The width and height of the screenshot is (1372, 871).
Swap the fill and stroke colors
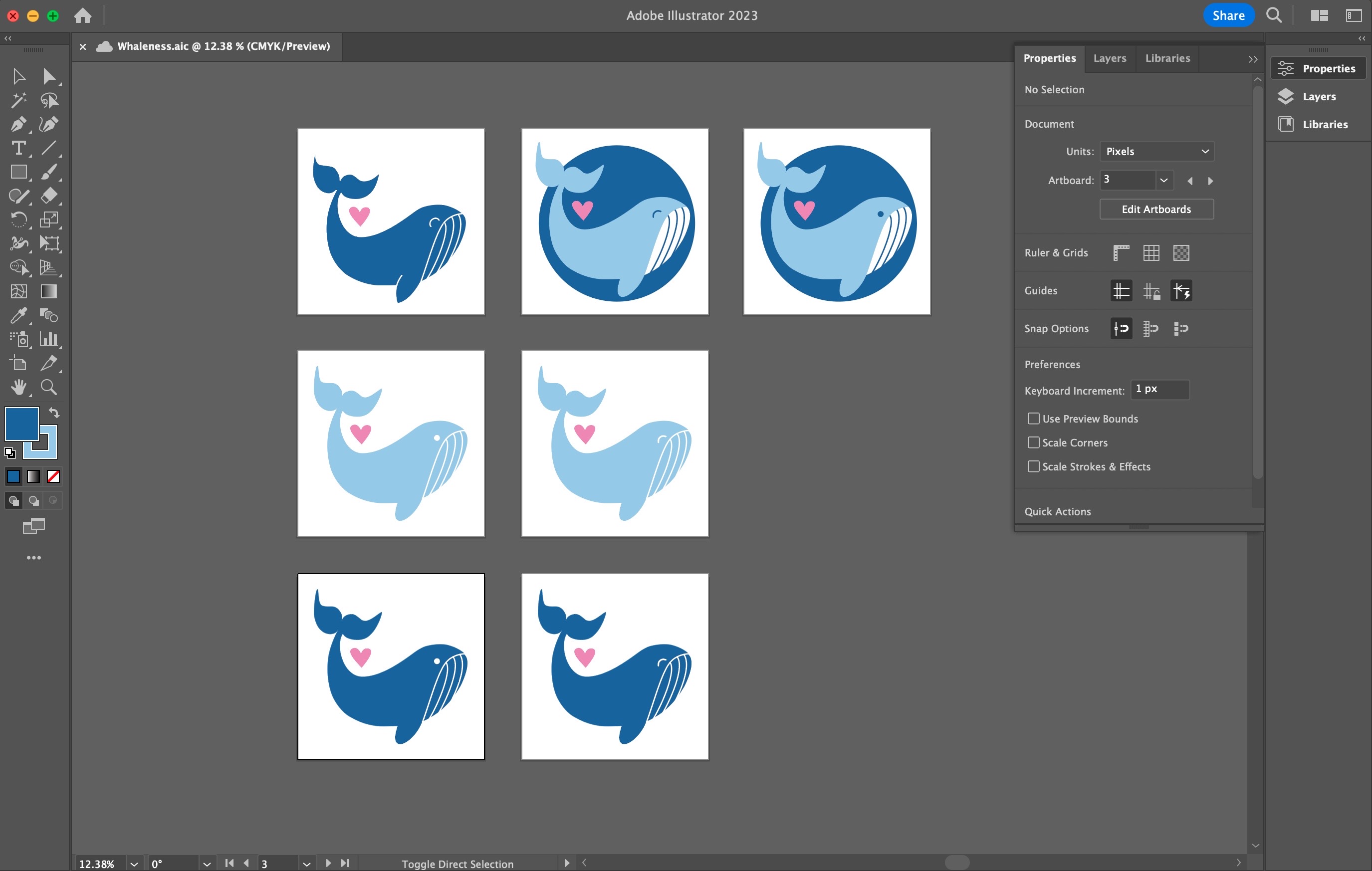(54, 413)
